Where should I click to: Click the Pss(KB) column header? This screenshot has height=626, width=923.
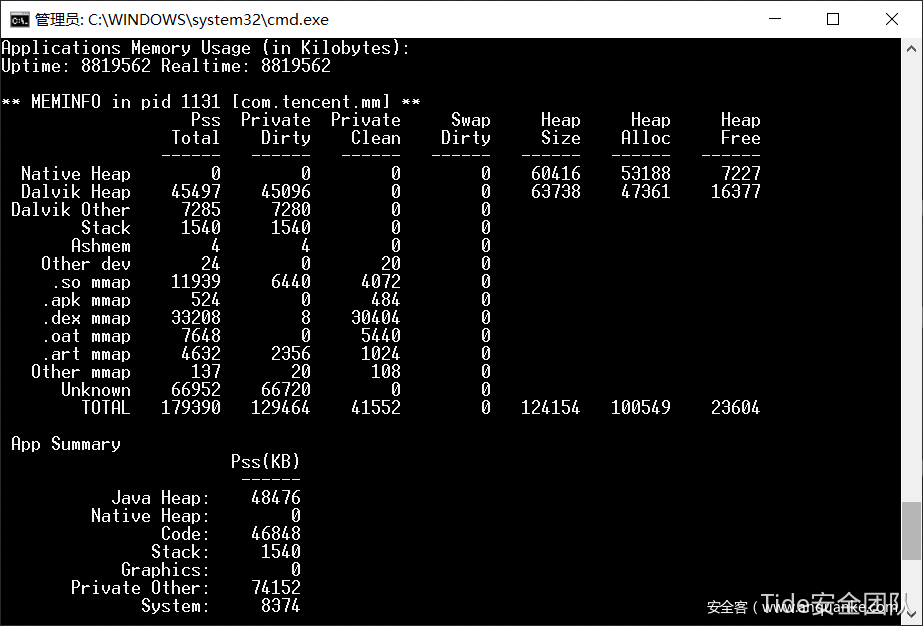tap(265, 462)
